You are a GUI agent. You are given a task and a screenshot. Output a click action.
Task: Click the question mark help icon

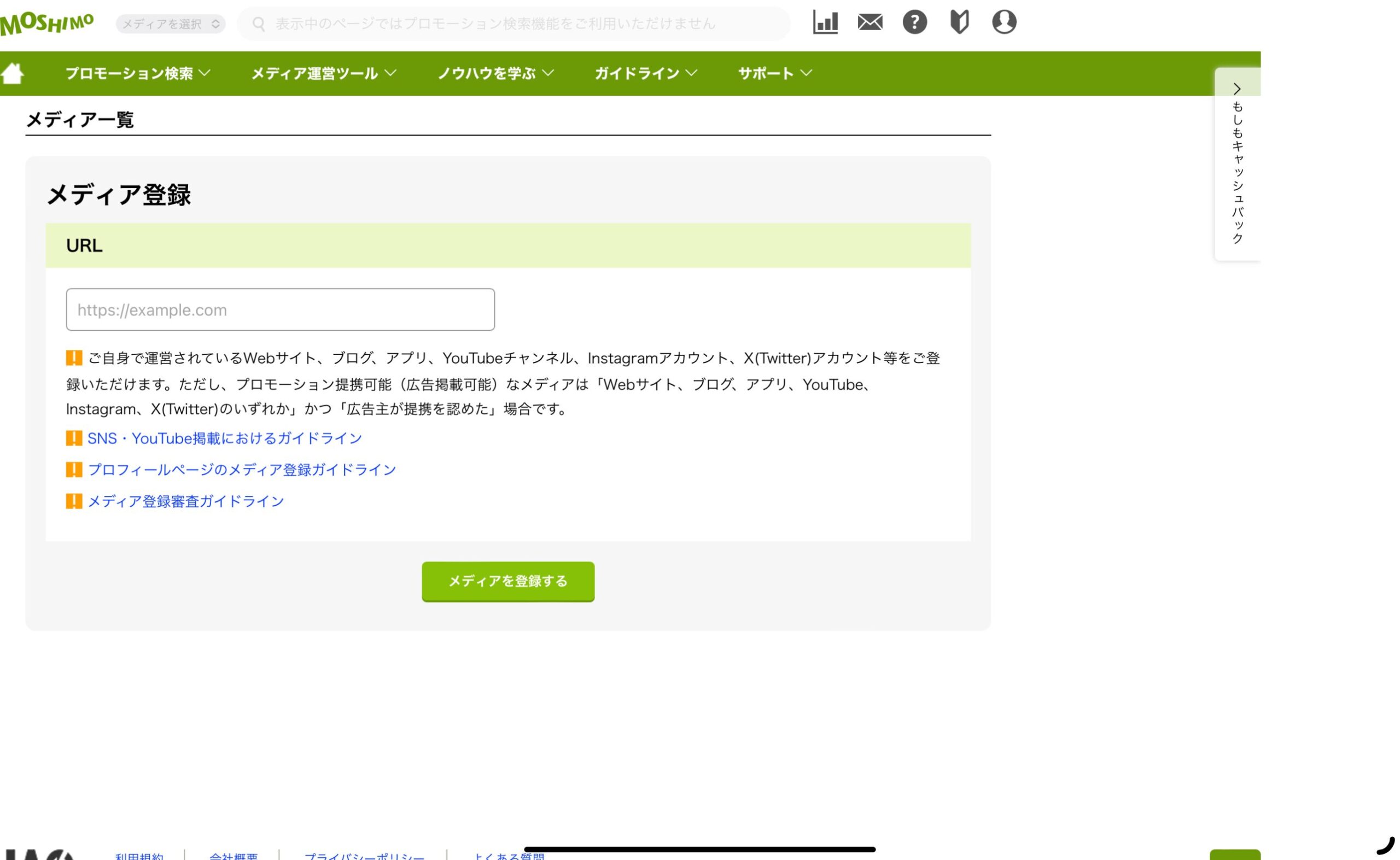915,23
